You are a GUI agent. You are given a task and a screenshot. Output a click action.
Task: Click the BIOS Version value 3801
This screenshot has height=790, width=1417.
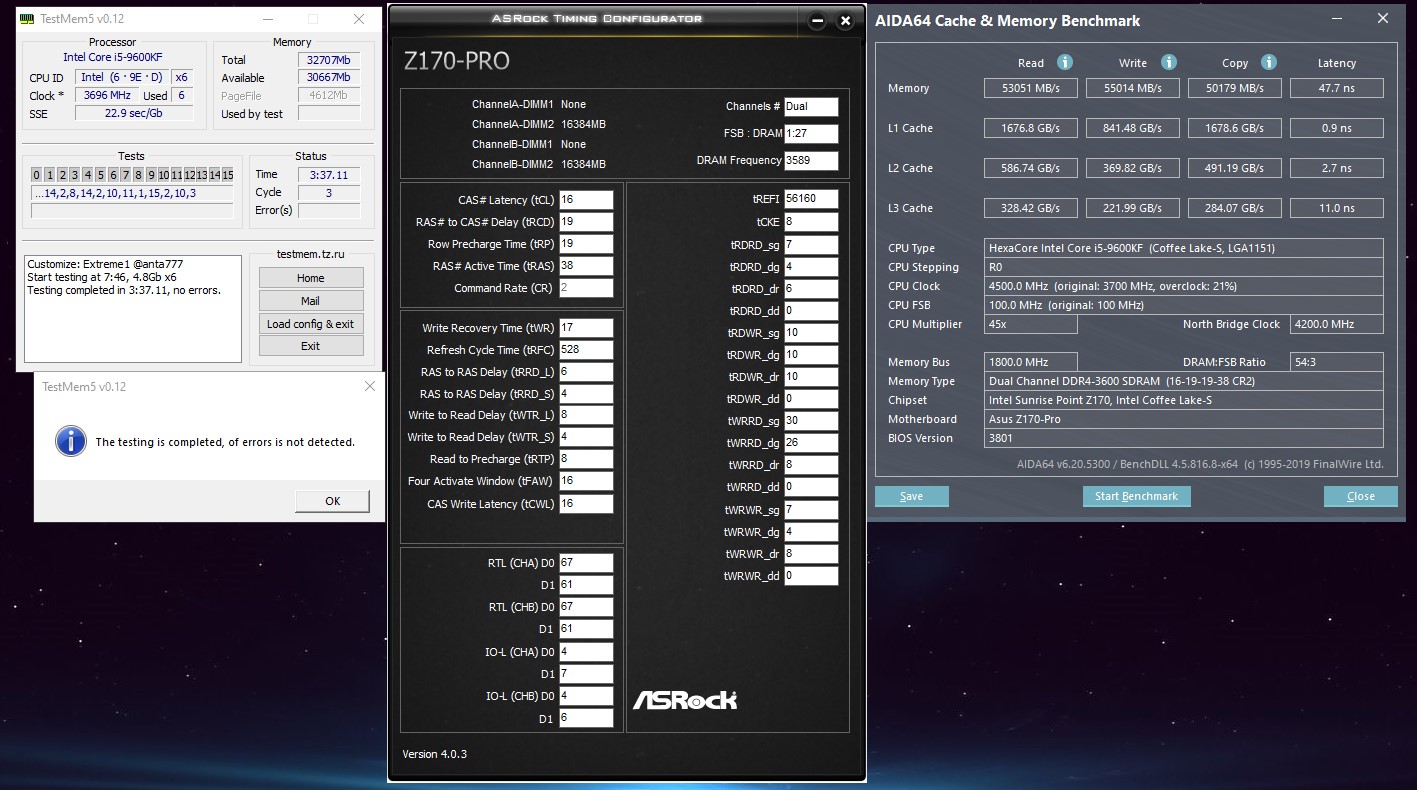click(x=1184, y=438)
